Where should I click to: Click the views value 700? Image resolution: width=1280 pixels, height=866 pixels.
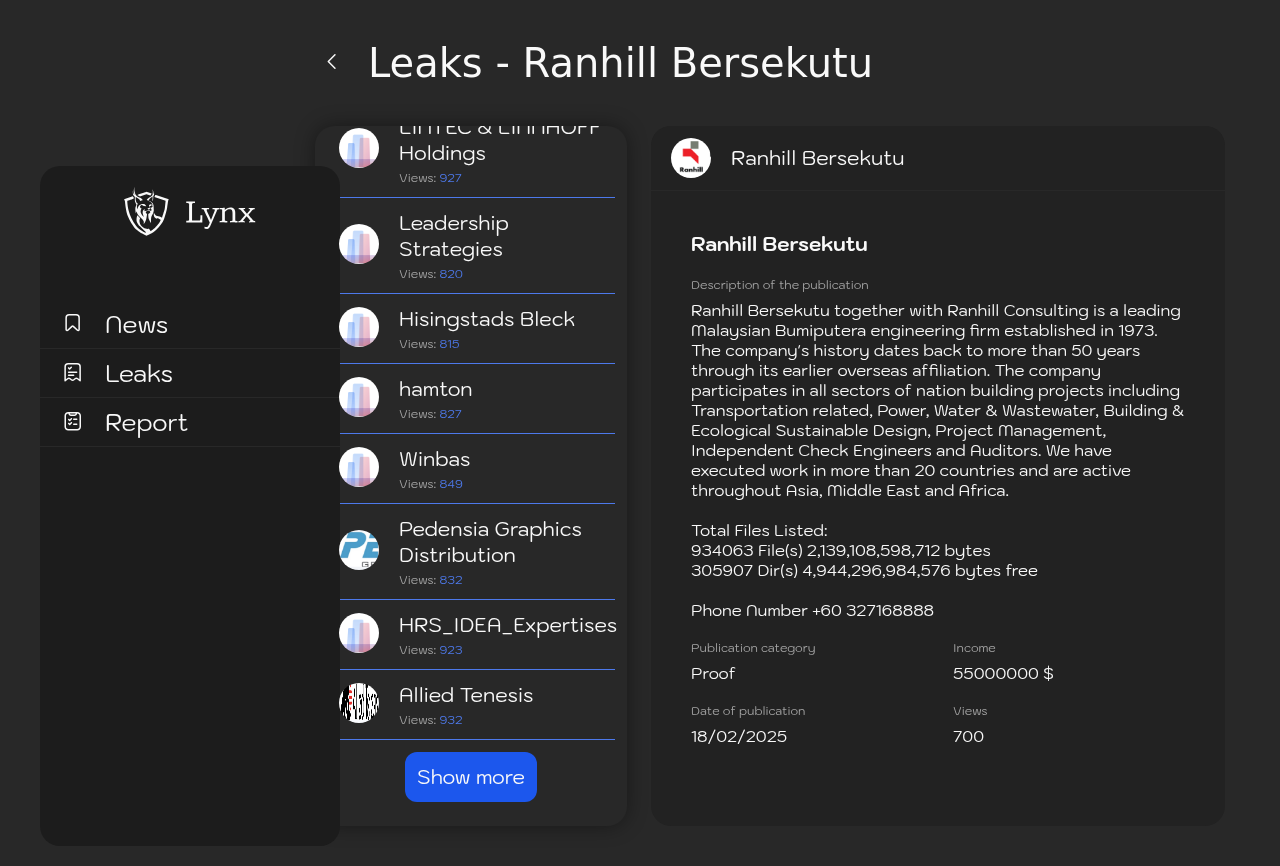[968, 737]
